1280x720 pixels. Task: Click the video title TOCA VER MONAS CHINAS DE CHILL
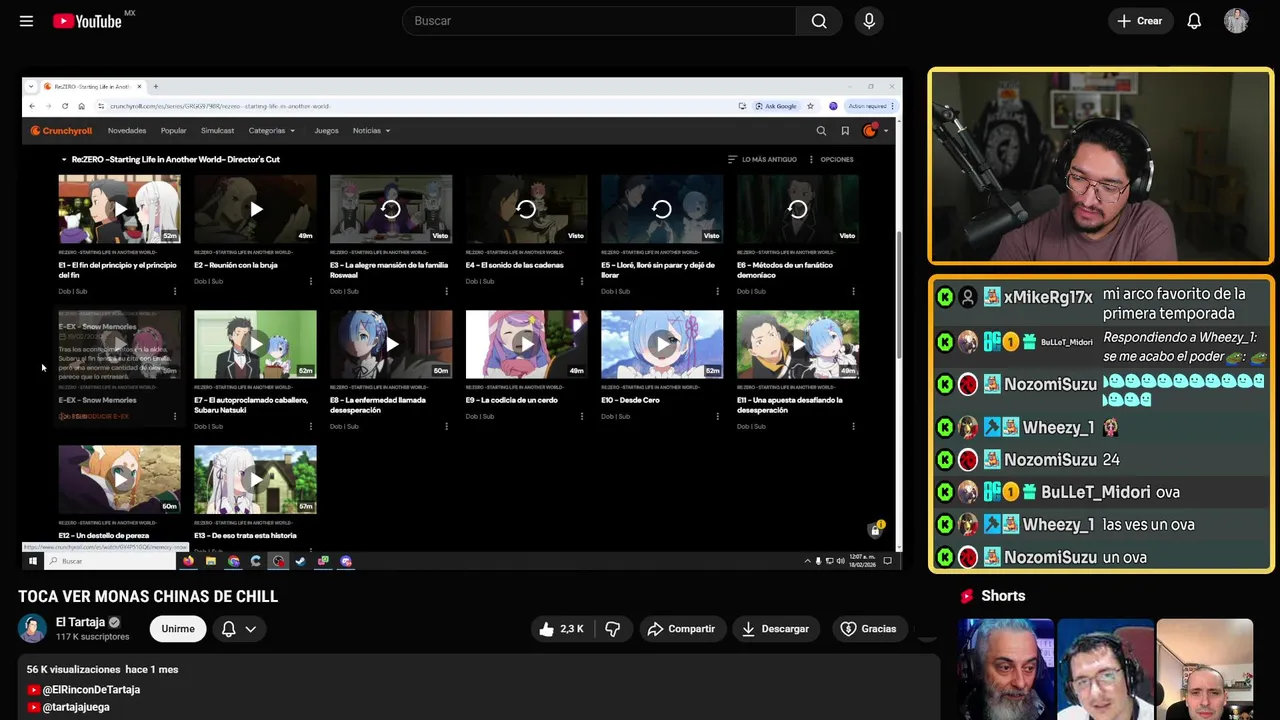[x=148, y=597]
